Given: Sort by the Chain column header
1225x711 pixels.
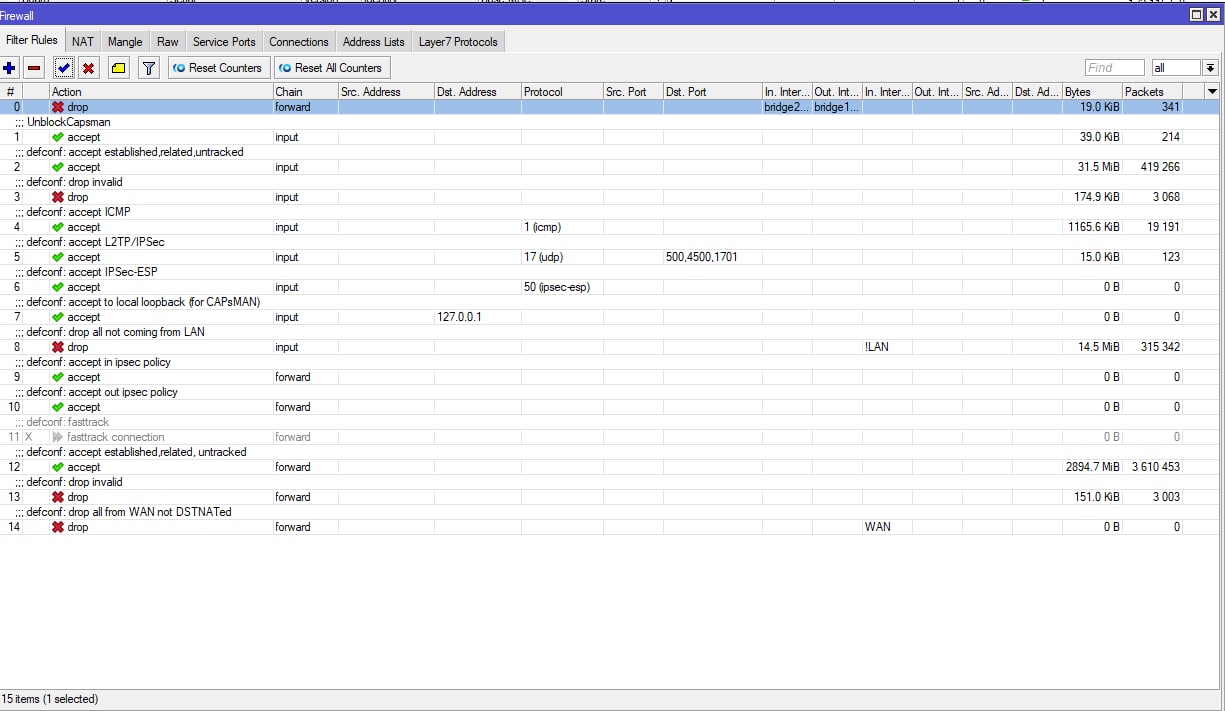Looking at the screenshot, I should coord(305,92).
